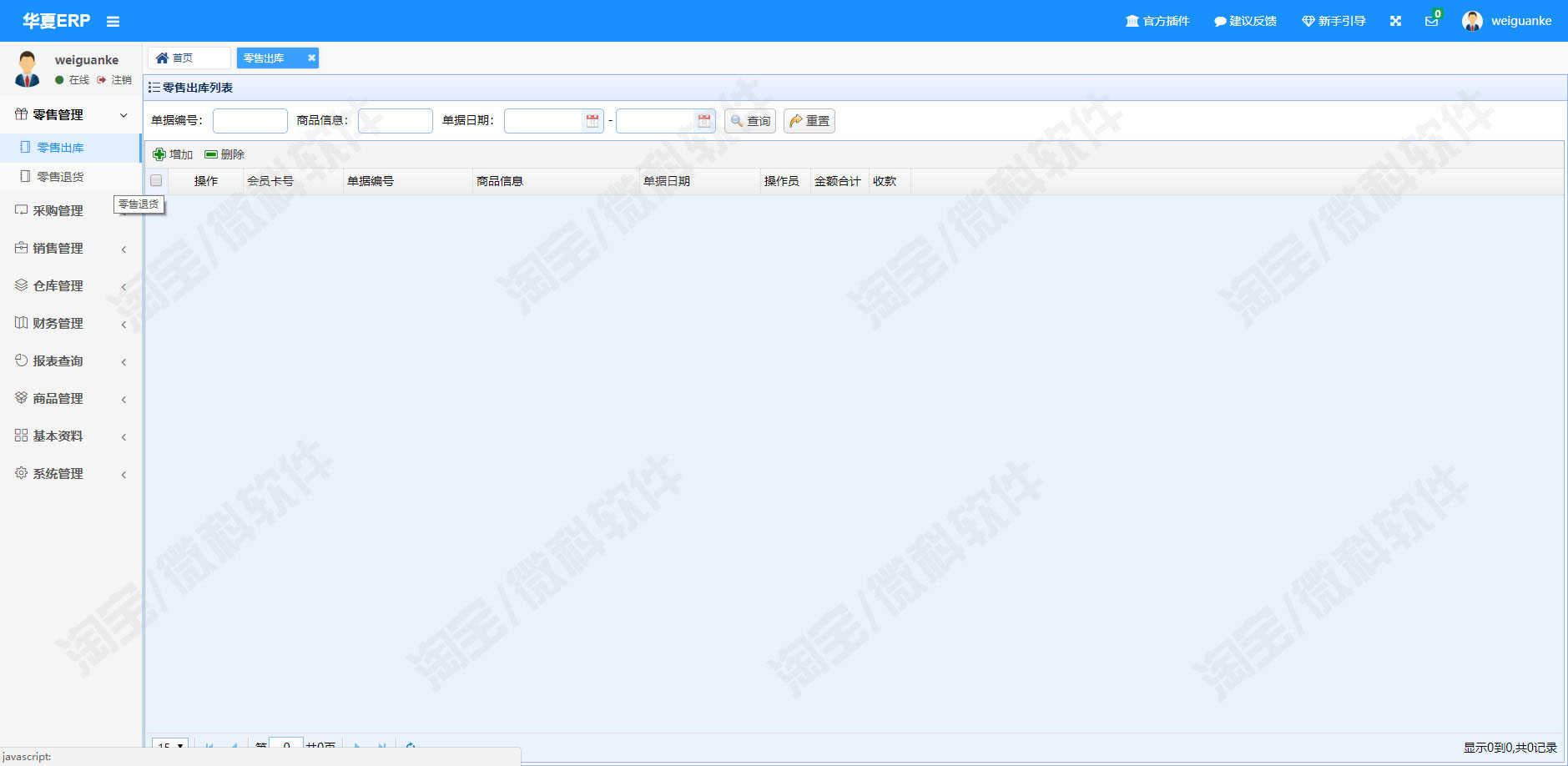Close the 零售出库 tab

click(x=311, y=58)
